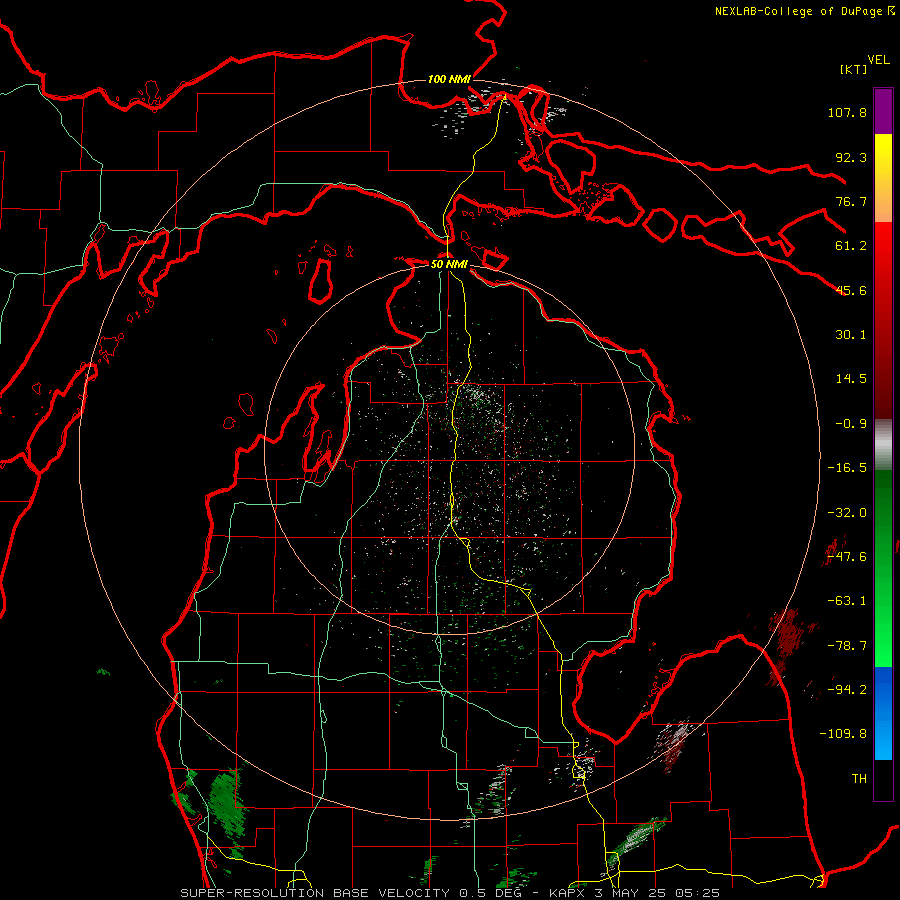The height and width of the screenshot is (900, 900).
Task: Click the Super-Resolution Base Velocity caption
Action: [449, 893]
